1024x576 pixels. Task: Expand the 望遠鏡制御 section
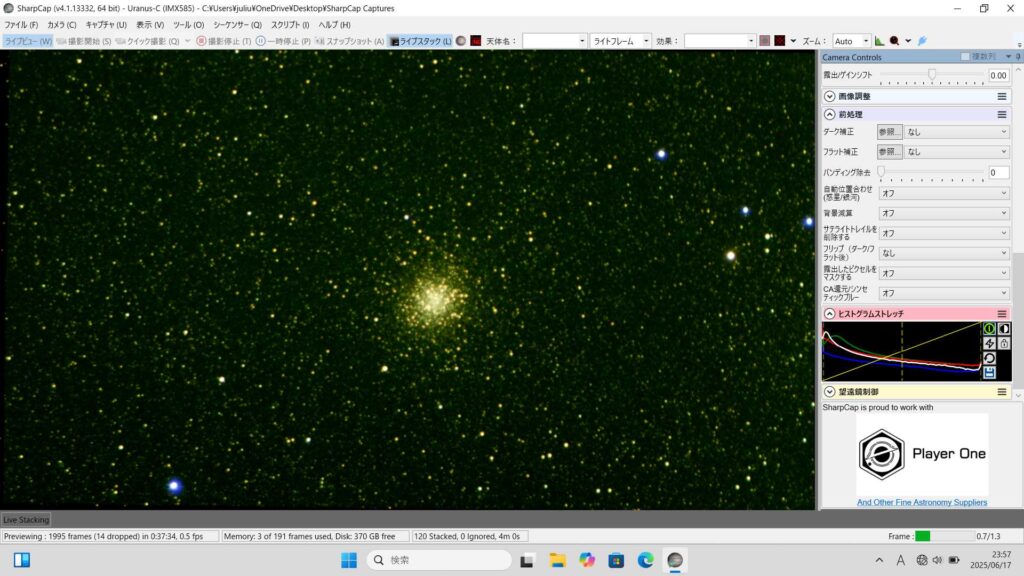[x=829, y=392]
